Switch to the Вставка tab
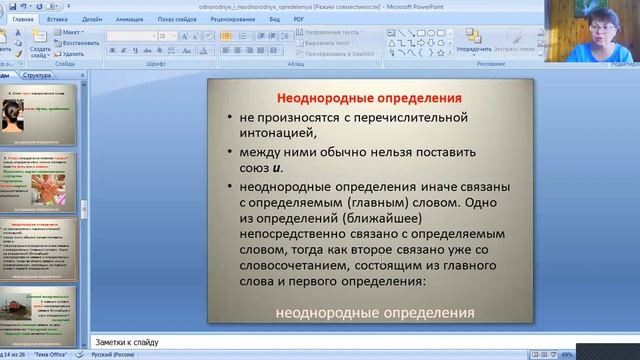 coord(57,19)
